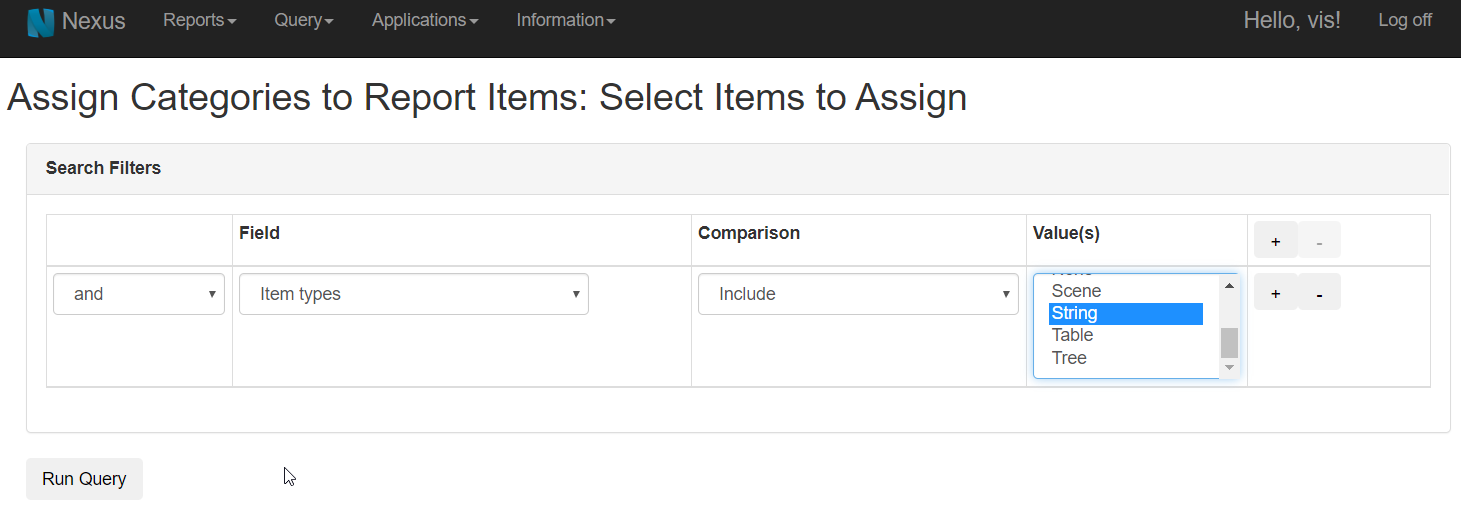Open the Reports menu

(199, 20)
